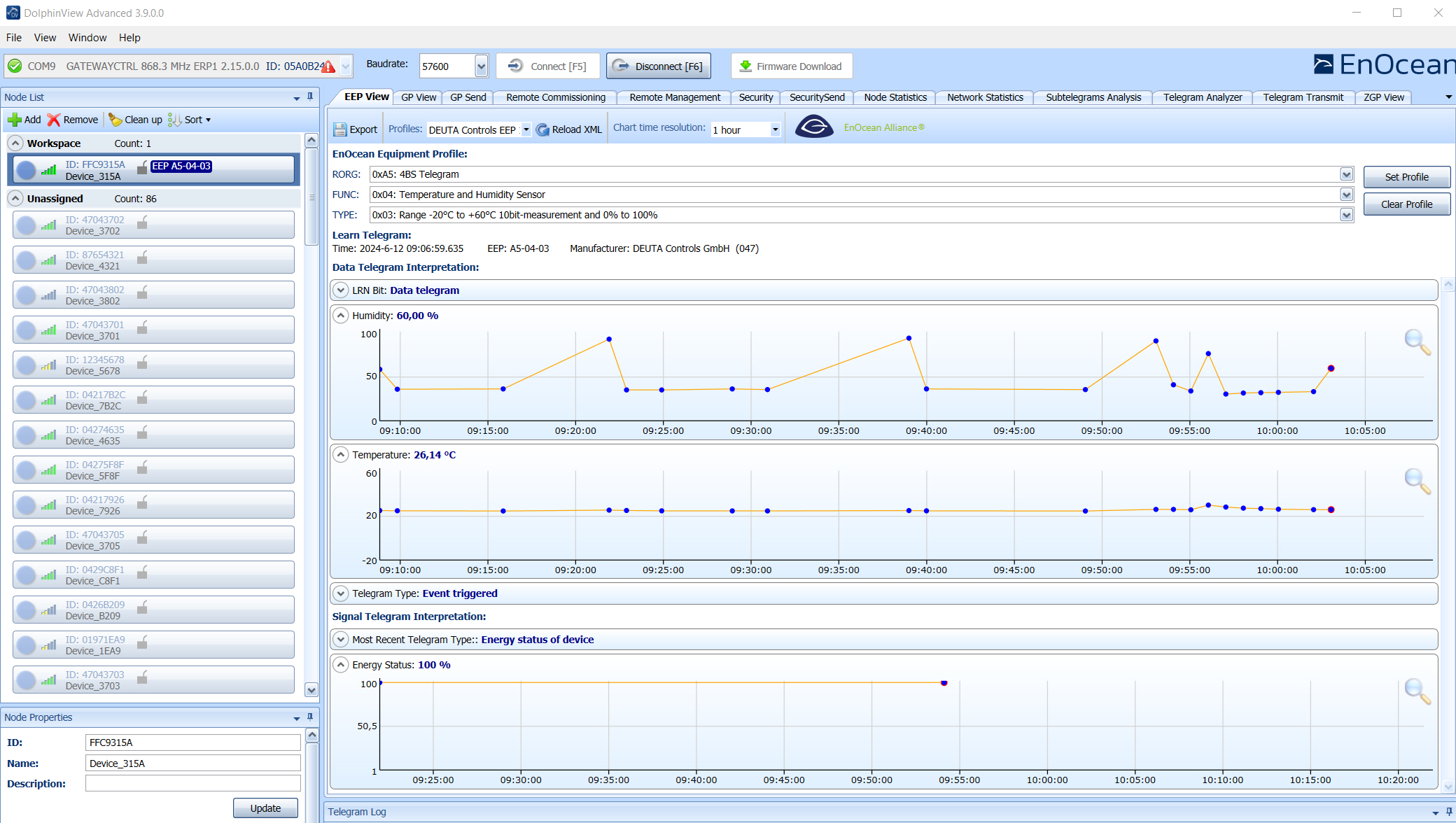Image resolution: width=1456 pixels, height=823 pixels.
Task: Collapse the Node Properties panel
Action: click(x=295, y=717)
